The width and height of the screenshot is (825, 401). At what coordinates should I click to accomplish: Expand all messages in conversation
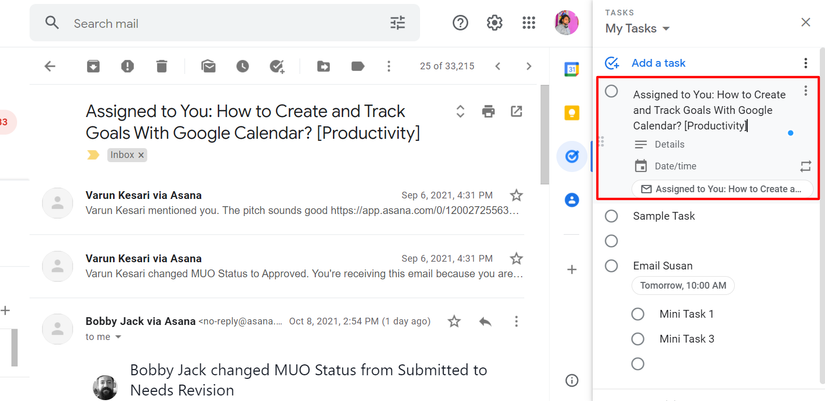460,111
